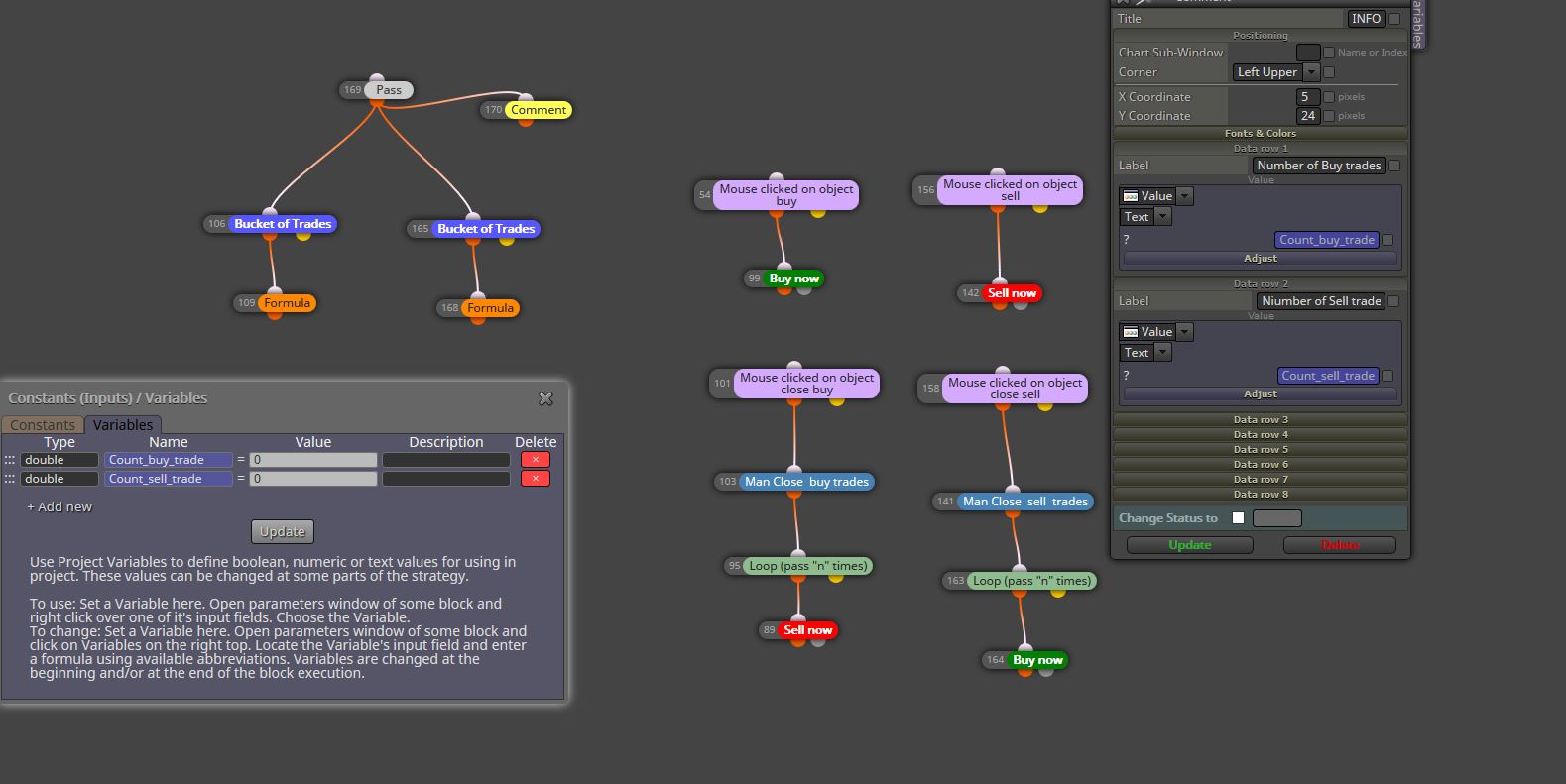Image resolution: width=1566 pixels, height=784 pixels.
Task: Edit the Title field containing INFO
Action: (1366, 19)
